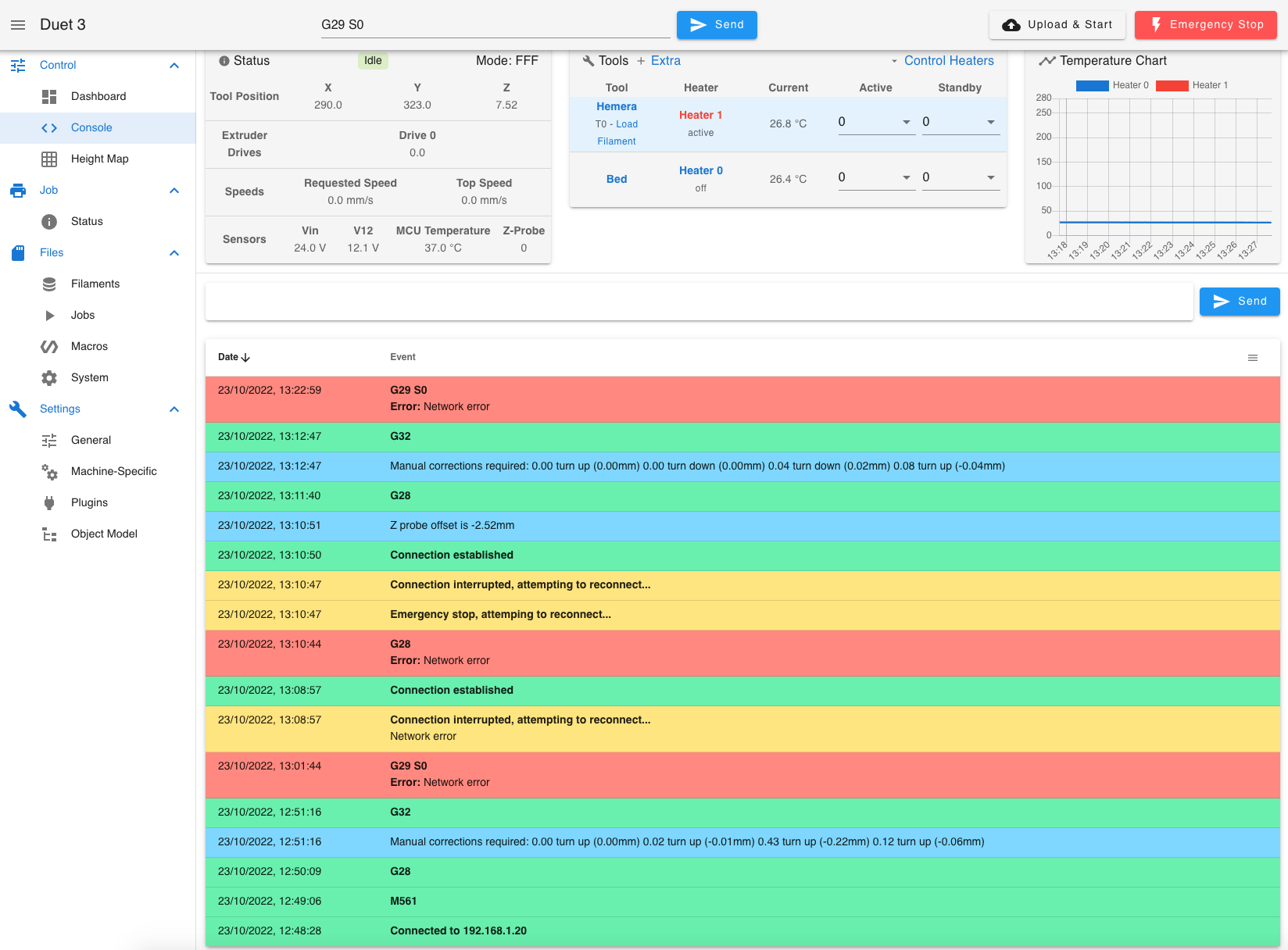Click the Bed link
The height and width of the screenshot is (950, 1288).
point(617,180)
